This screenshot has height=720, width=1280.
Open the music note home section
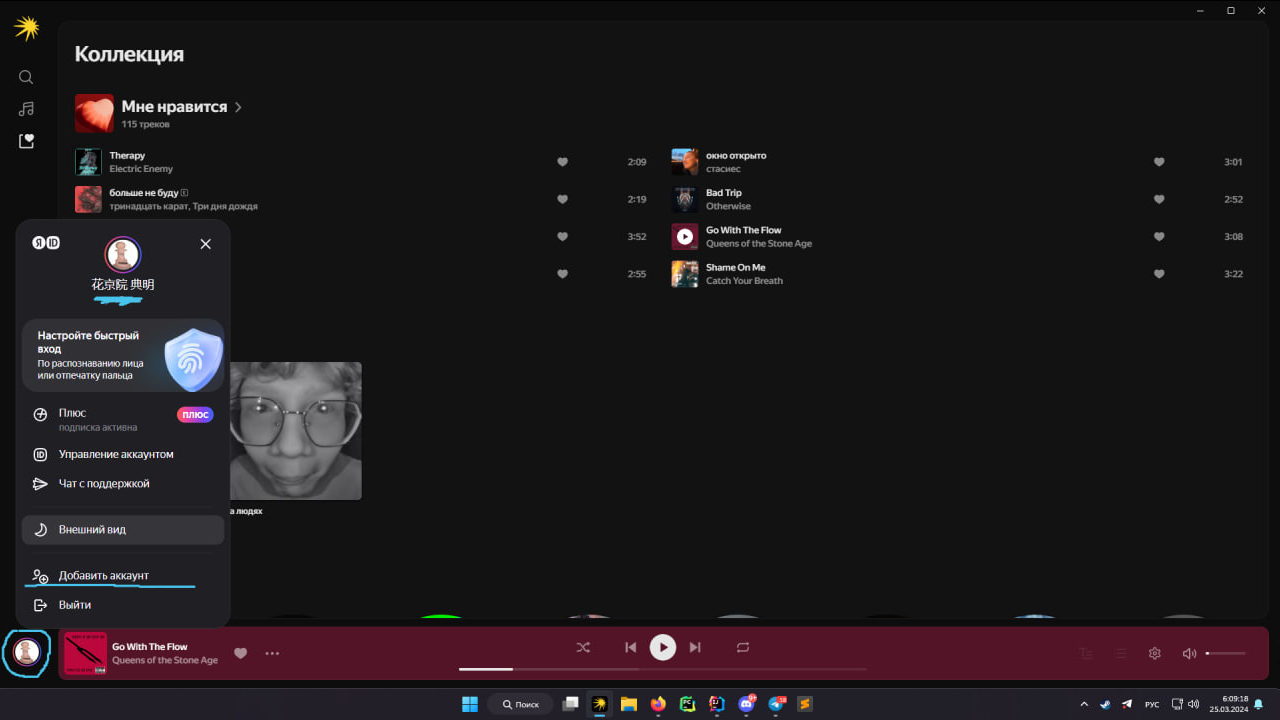coord(26,109)
